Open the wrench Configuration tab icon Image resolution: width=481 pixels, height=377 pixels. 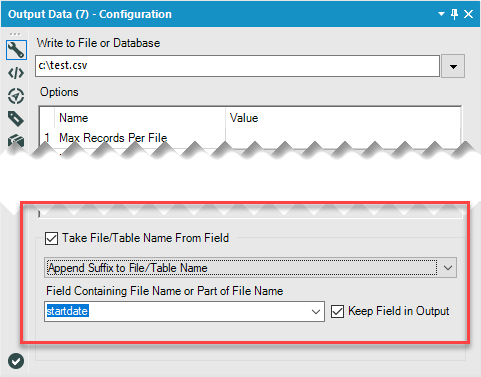tap(16, 50)
